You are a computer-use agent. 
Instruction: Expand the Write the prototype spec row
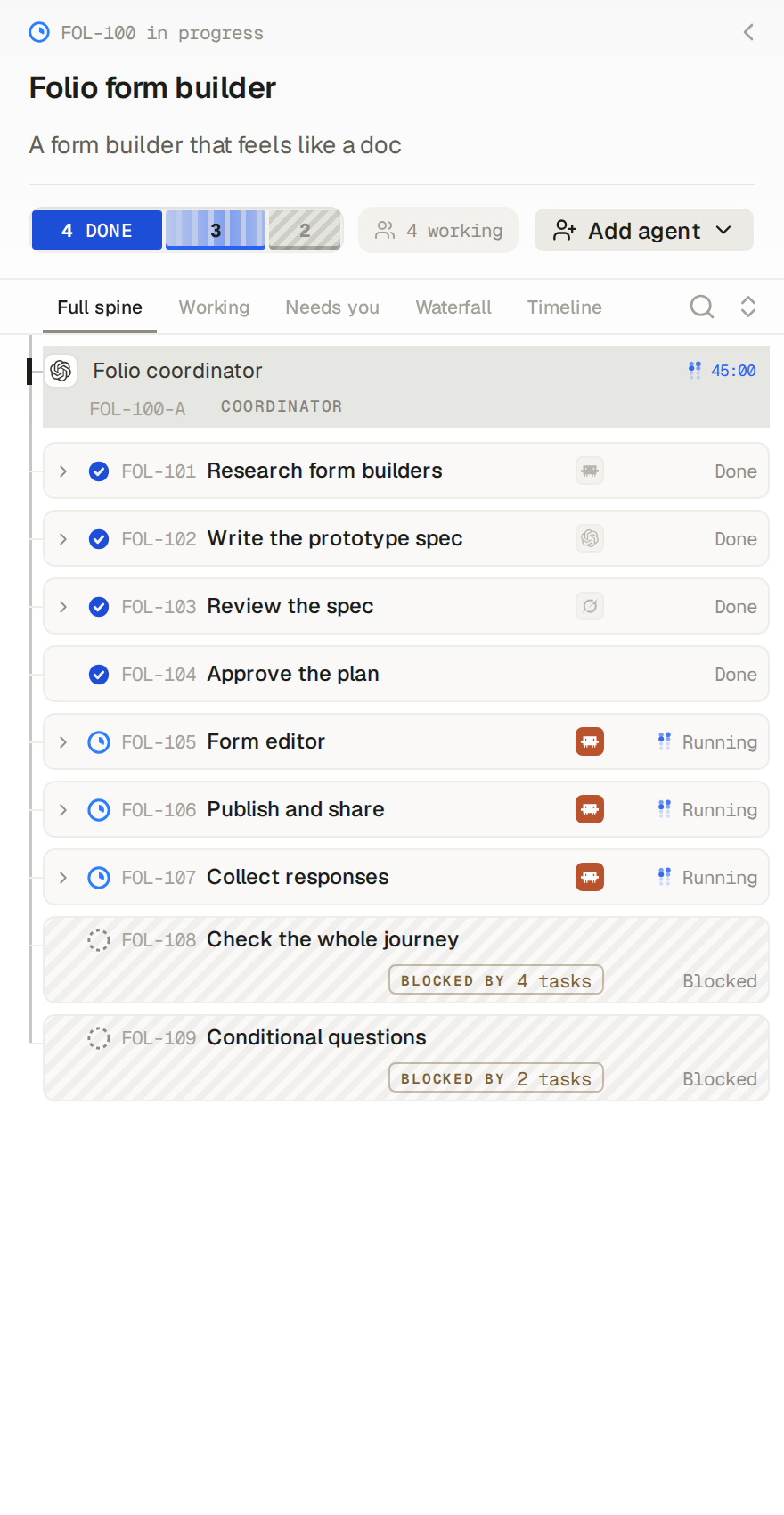63,539
